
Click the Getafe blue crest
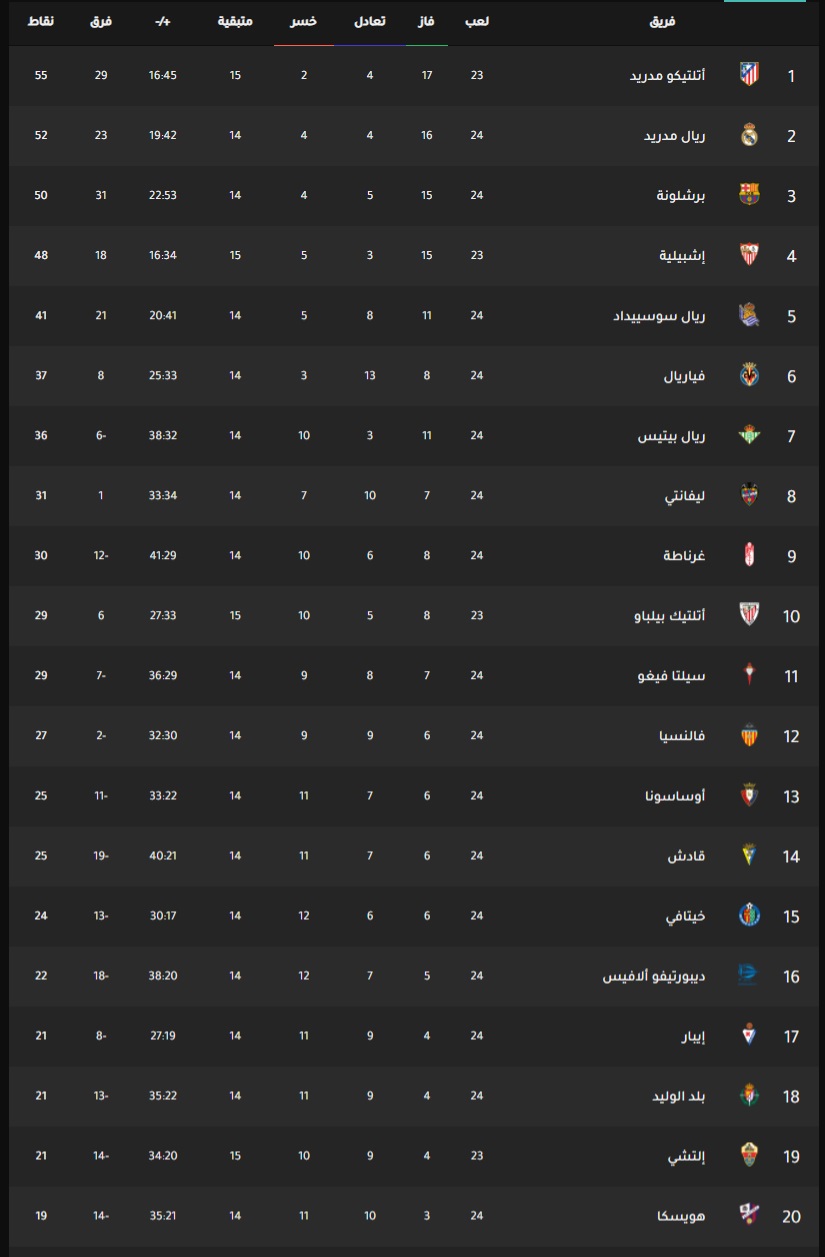[x=749, y=915]
